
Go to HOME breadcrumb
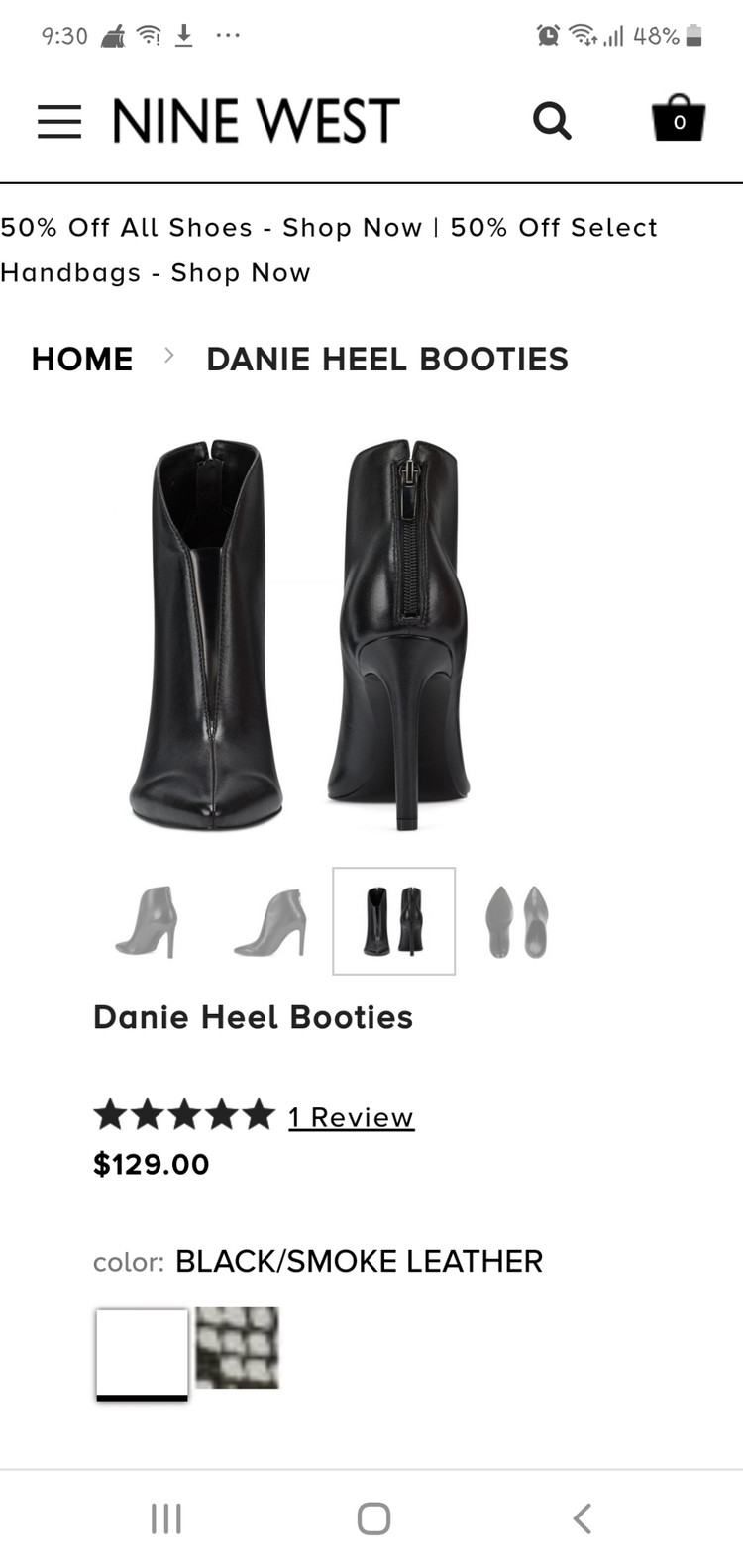[82, 359]
